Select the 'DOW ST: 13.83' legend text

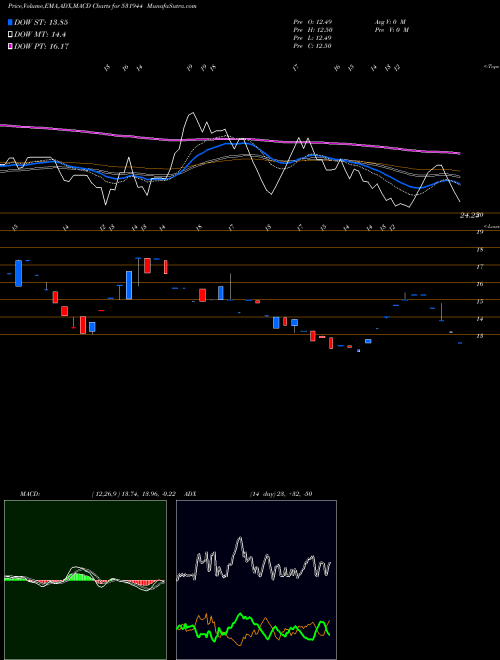41,22
